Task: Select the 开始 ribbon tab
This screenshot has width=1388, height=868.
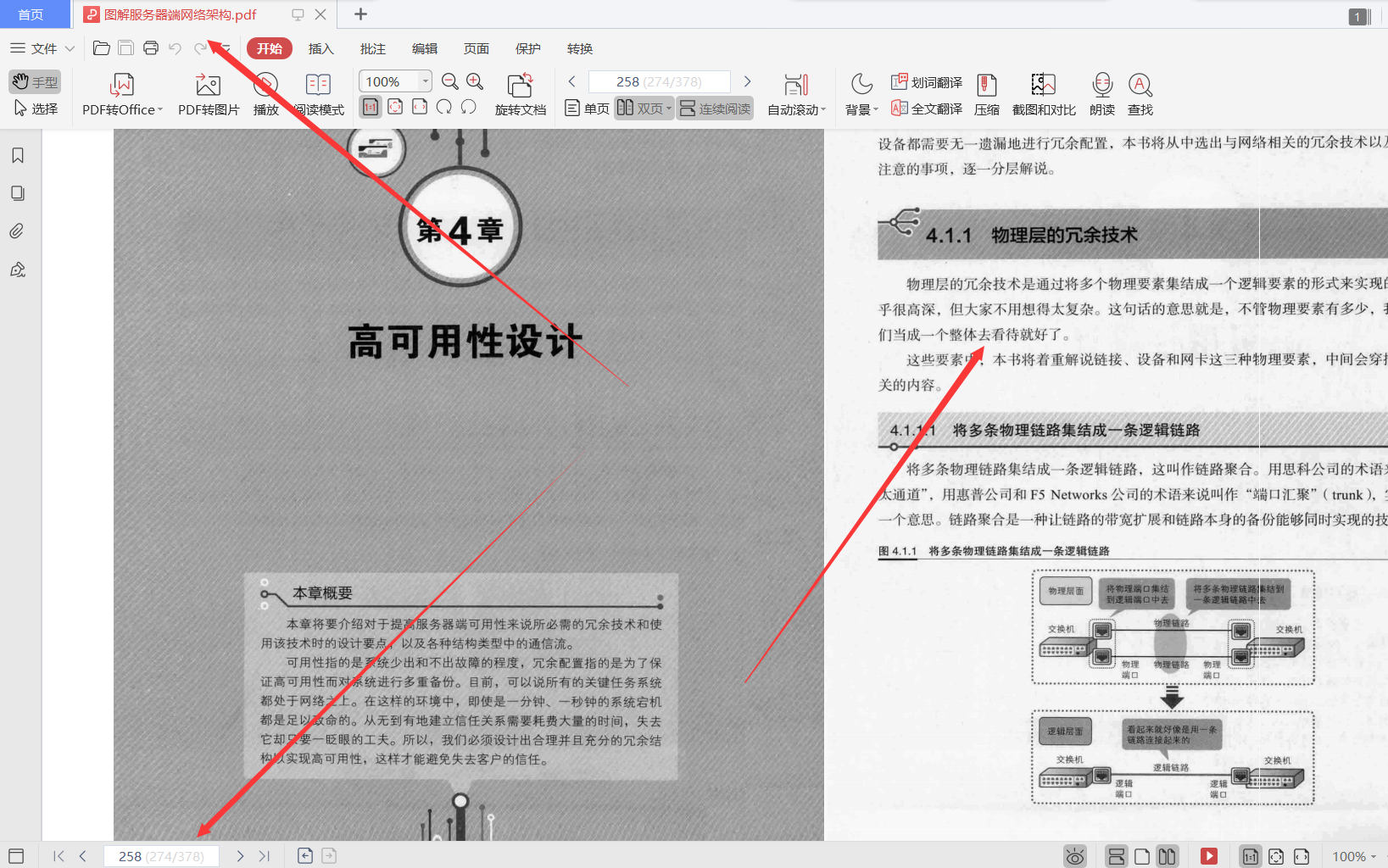Action: coord(270,48)
